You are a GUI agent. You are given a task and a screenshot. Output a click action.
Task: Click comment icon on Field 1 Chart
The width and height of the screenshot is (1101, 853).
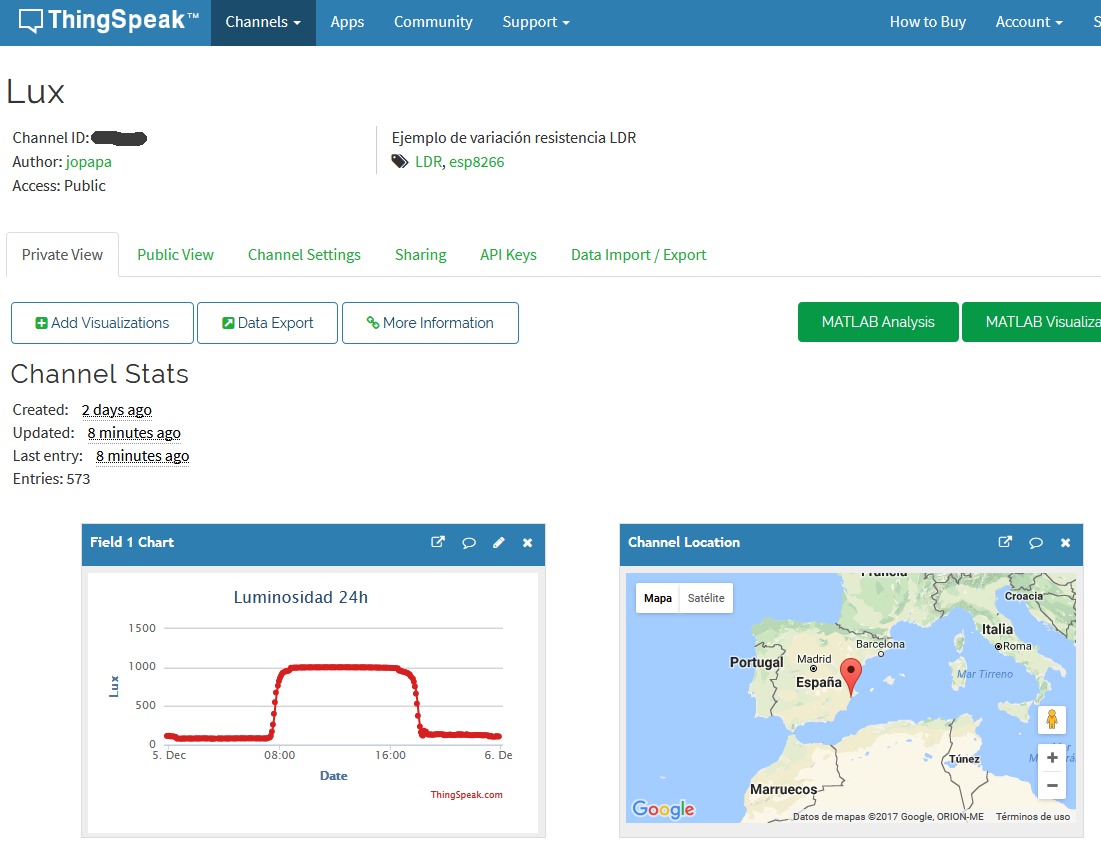(x=468, y=543)
